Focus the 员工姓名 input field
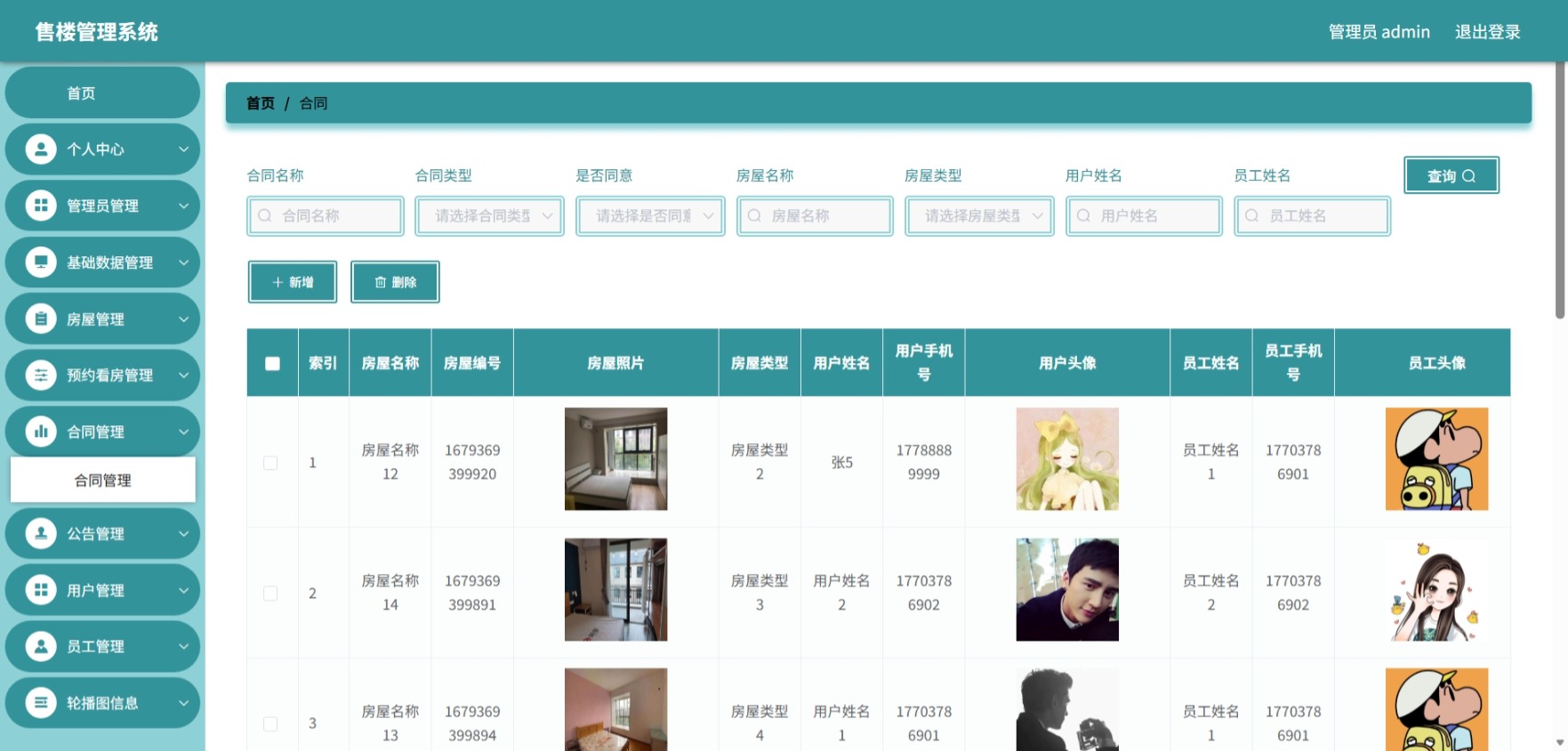Viewport: 1568px width, 751px height. pos(1313,215)
